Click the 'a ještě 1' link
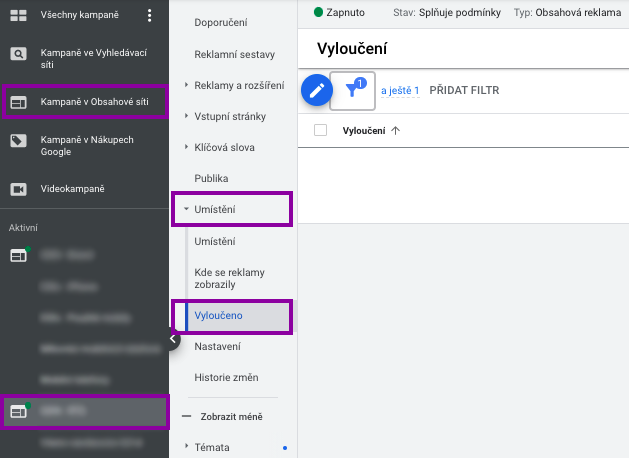The height and width of the screenshot is (458, 629). (400, 91)
